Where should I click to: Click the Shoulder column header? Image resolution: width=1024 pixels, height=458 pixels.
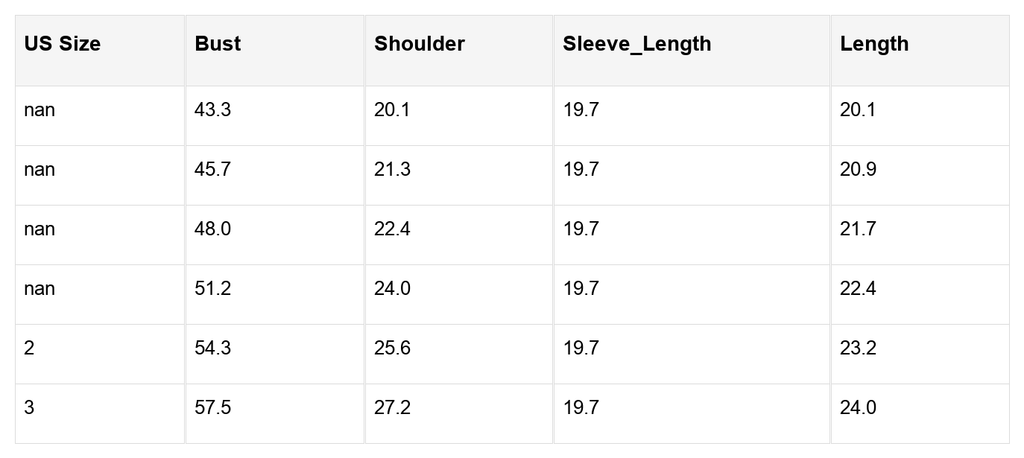coord(419,44)
